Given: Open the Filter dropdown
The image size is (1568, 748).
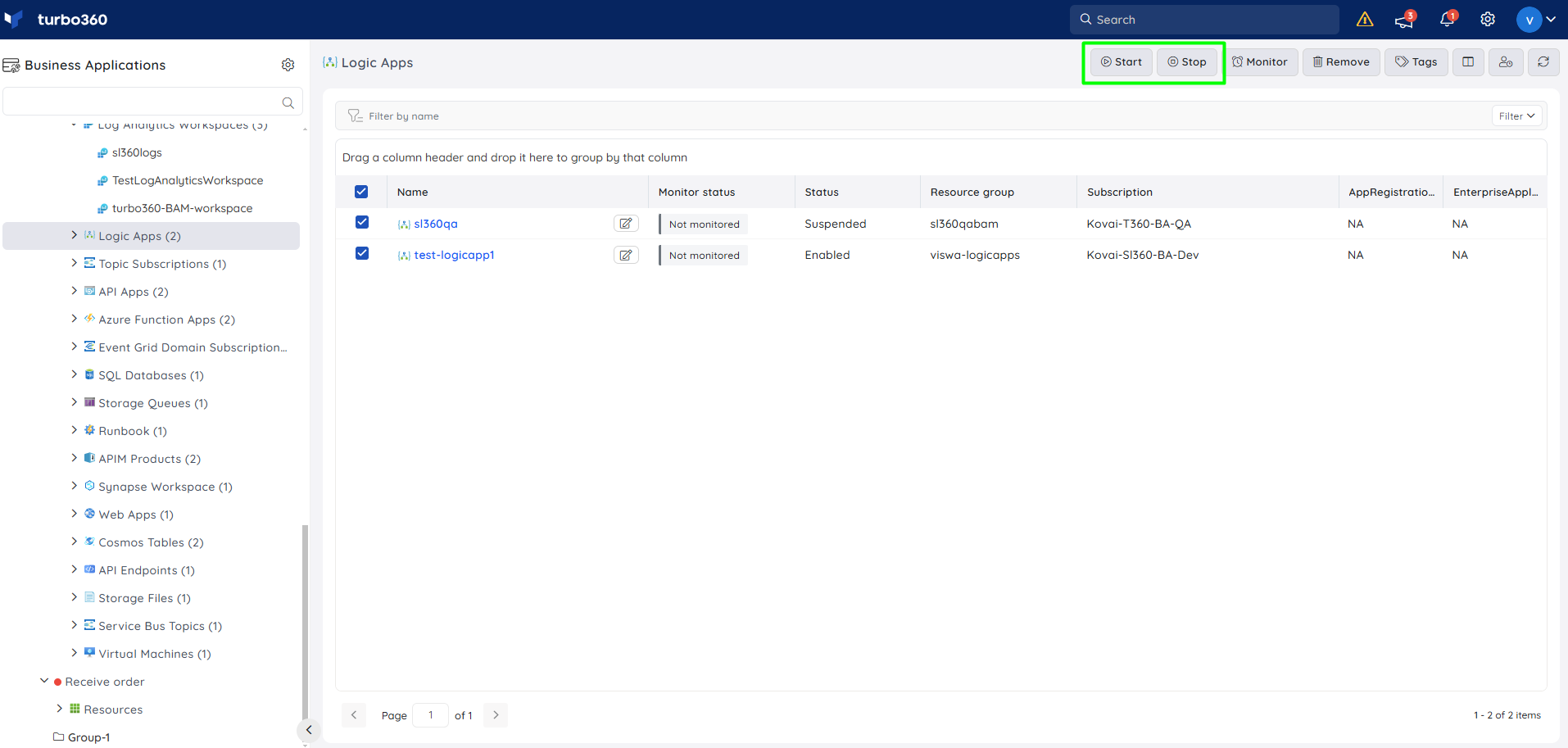Looking at the screenshot, I should [1517, 116].
